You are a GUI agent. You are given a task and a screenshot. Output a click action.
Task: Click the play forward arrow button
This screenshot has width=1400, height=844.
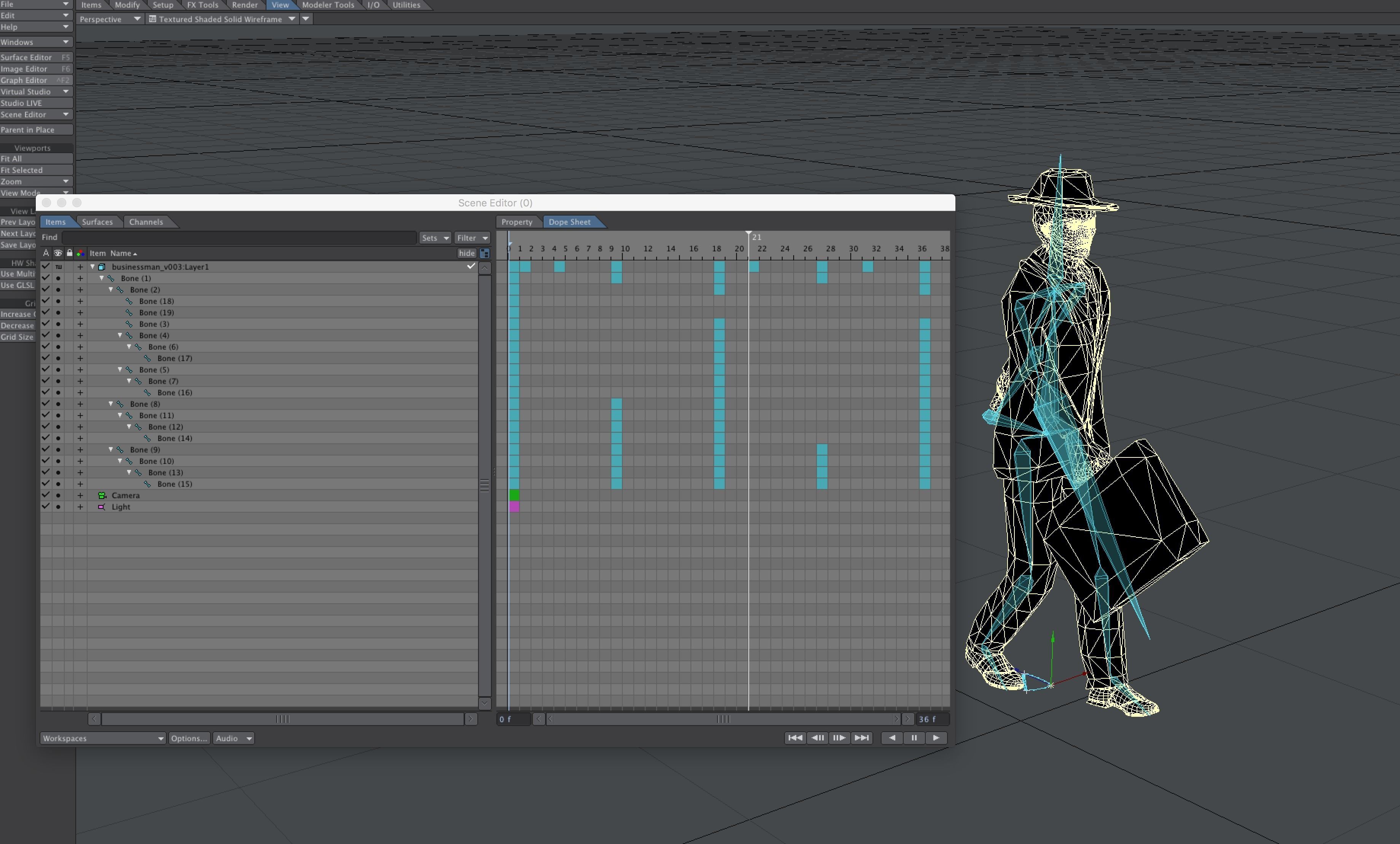tap(936, 738)
